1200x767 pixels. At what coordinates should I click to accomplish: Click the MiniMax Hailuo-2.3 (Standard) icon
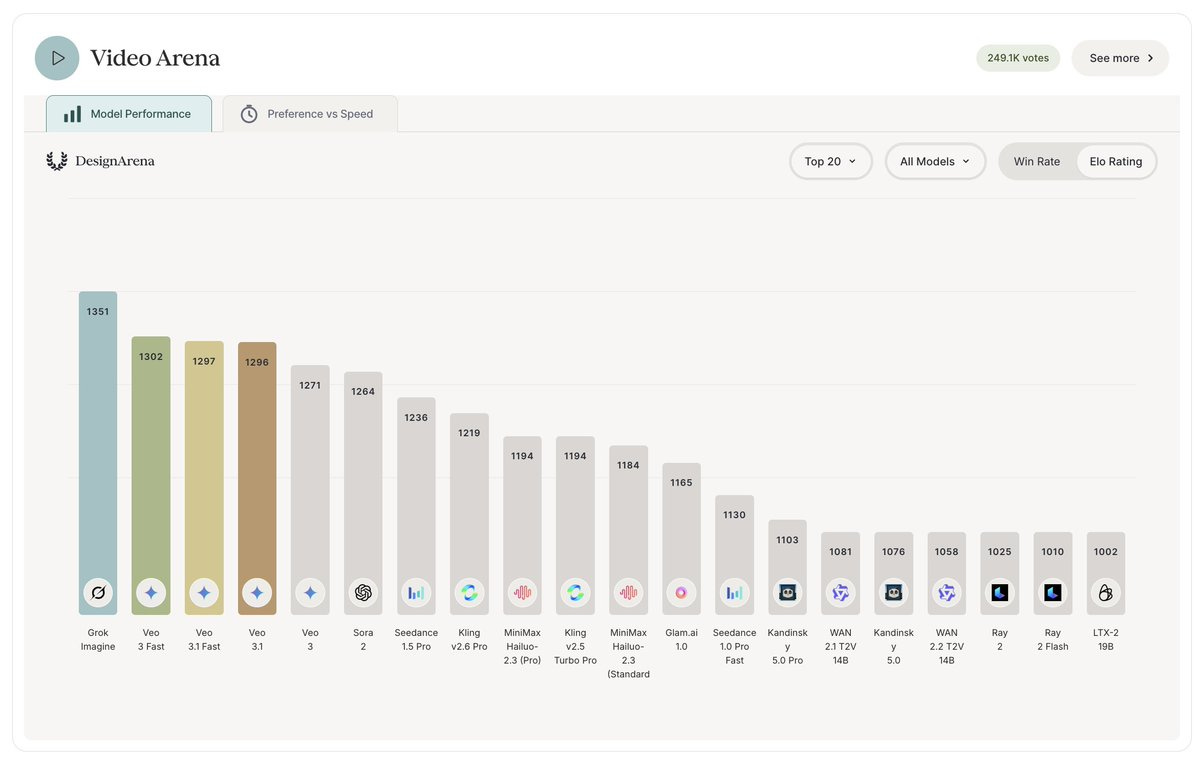click(x=628, y=593)
